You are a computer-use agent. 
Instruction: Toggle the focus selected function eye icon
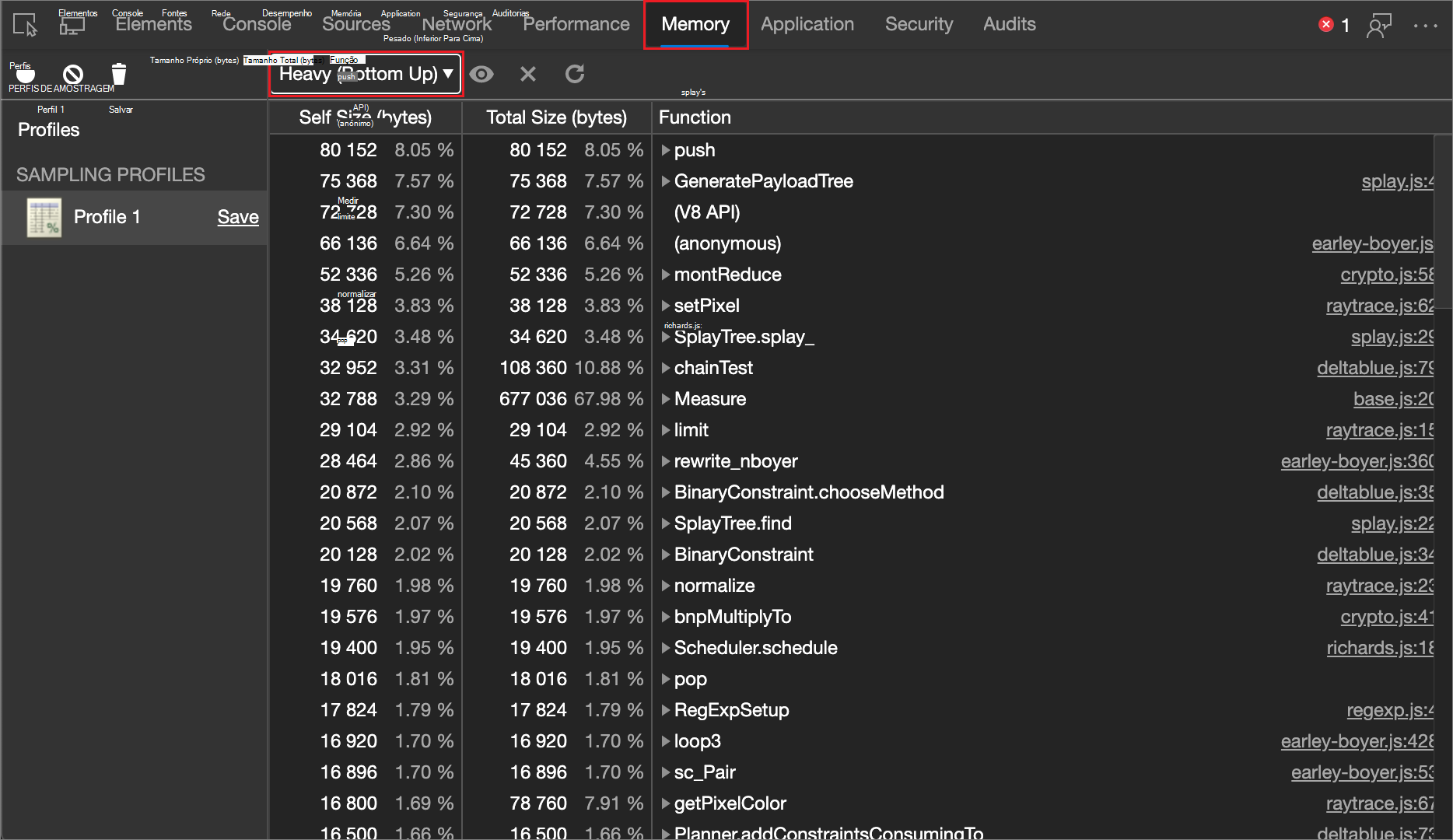[481, 74]
